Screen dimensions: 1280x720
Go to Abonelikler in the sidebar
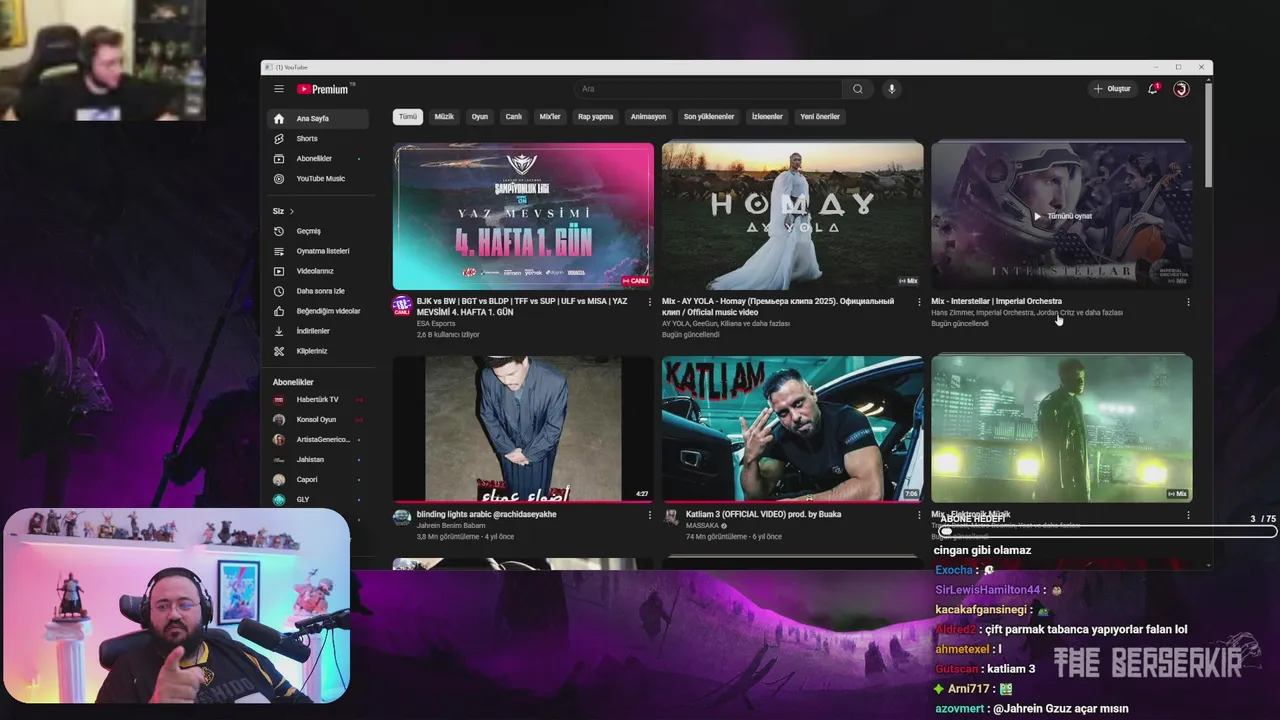click(x=318, y=158)
